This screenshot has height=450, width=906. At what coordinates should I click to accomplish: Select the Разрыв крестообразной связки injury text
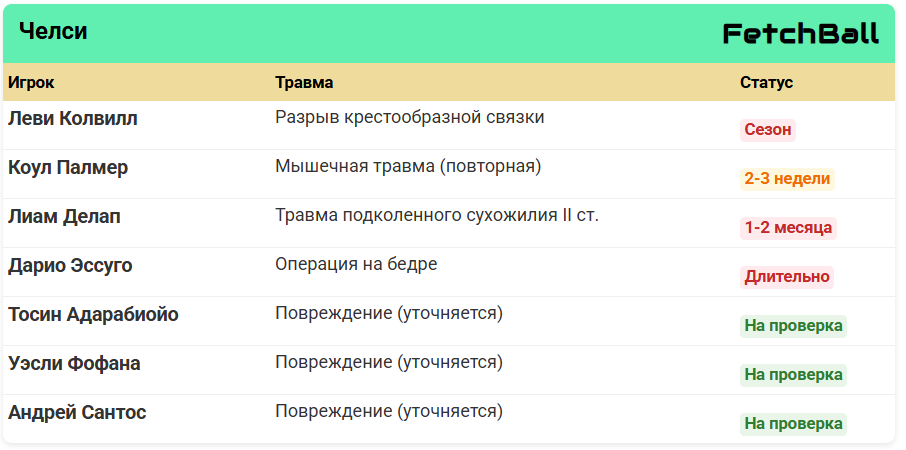[x=410, y=117]
